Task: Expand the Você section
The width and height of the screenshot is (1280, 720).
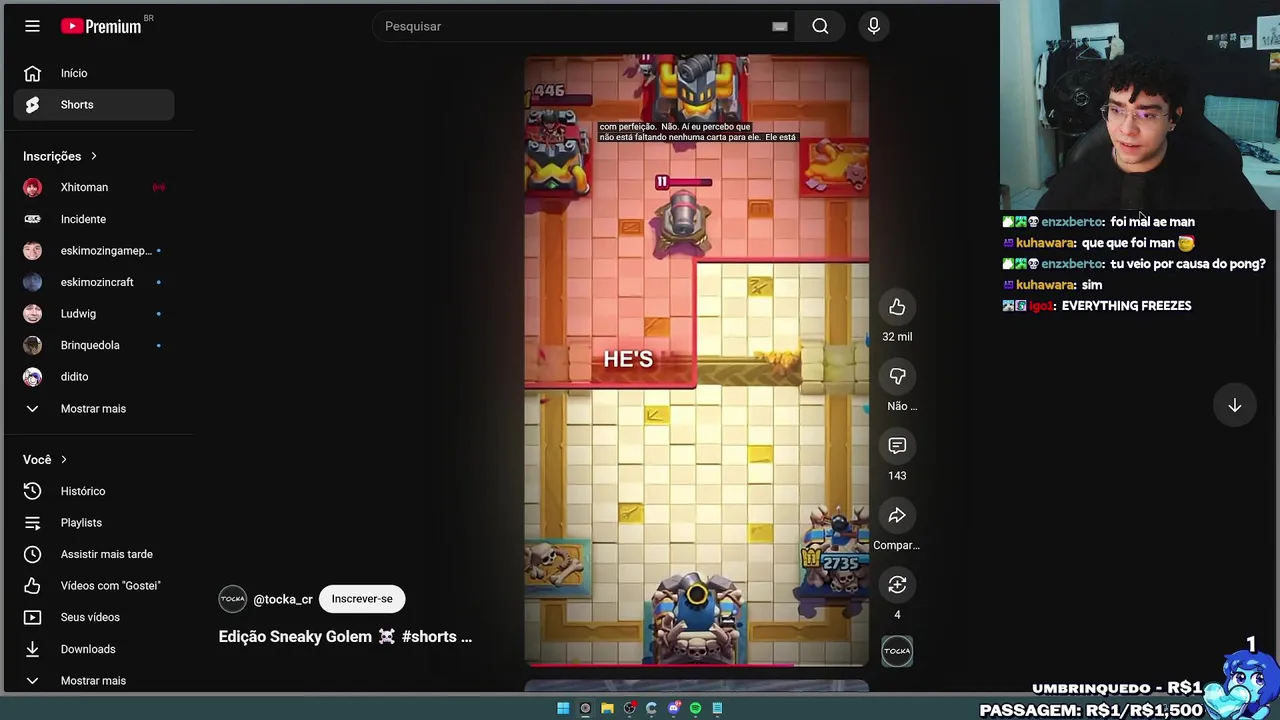Action: coord(45,459)
